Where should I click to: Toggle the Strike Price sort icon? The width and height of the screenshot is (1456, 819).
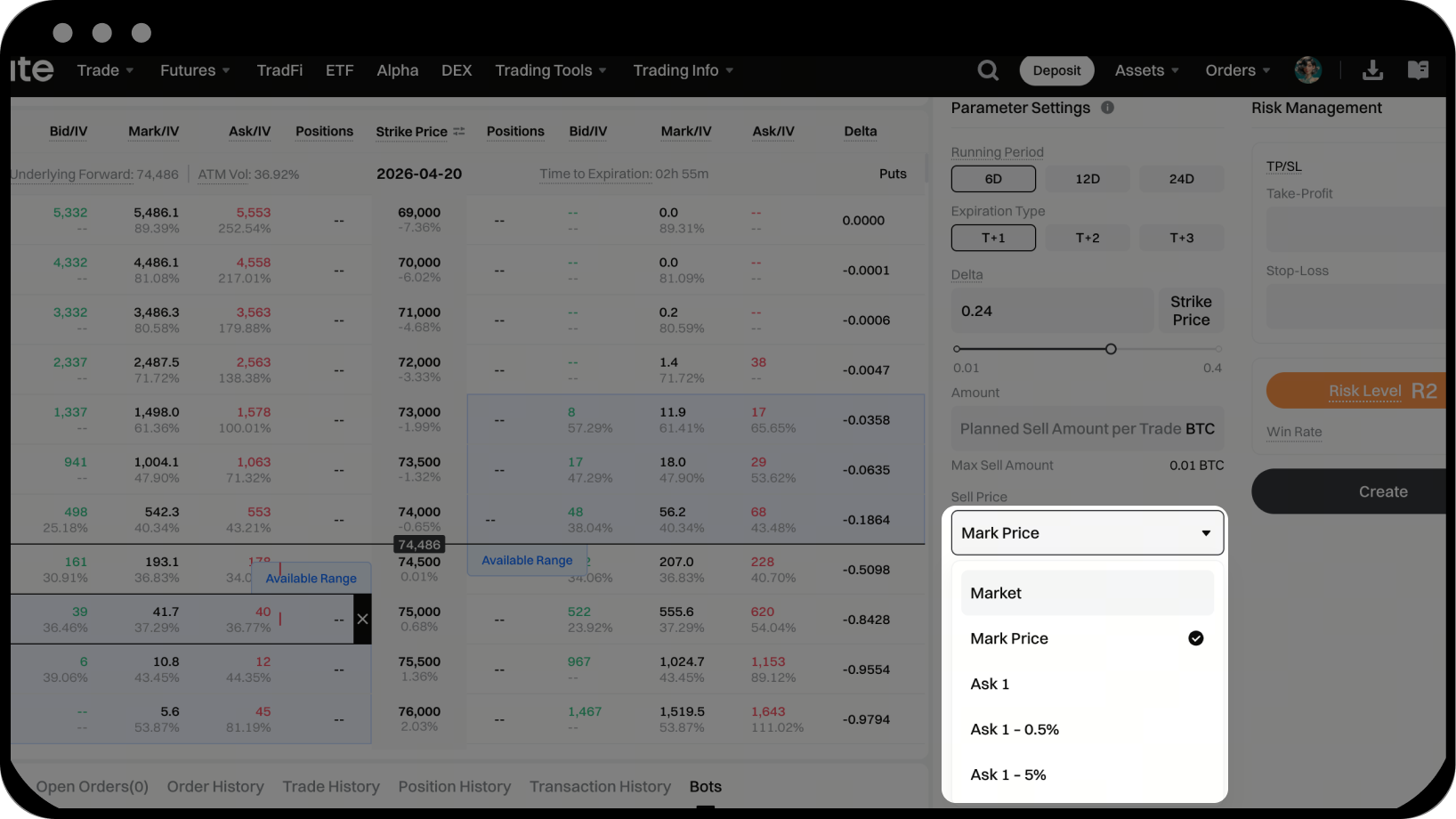pos(459,131)
